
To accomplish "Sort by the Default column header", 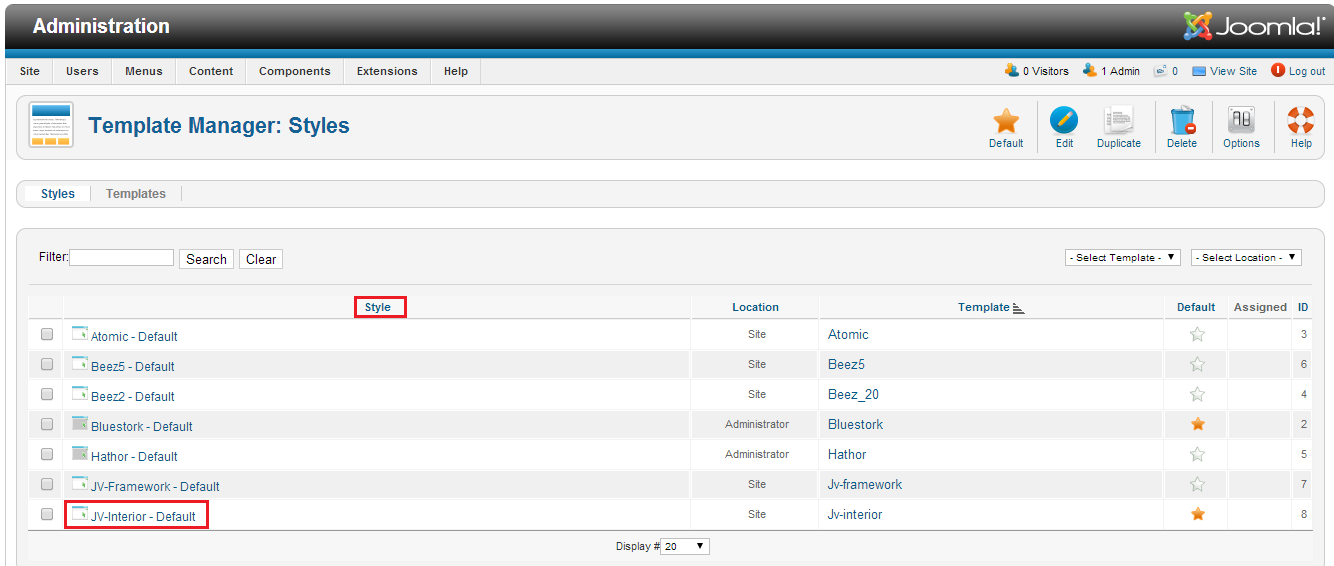I will pyautogui.click(x=1196, y=307).
